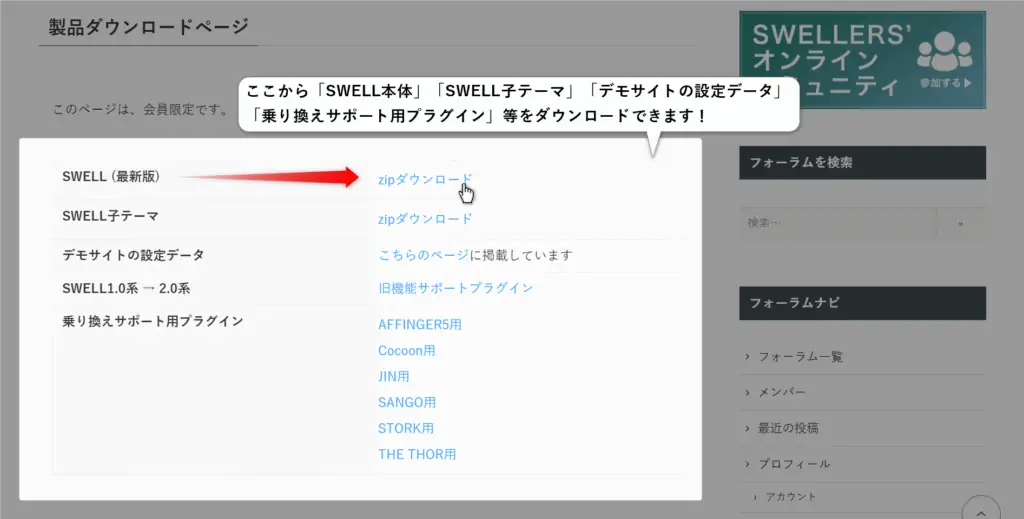Click the 乗り換えサポート用プラグイン row label

coord(153,321)
